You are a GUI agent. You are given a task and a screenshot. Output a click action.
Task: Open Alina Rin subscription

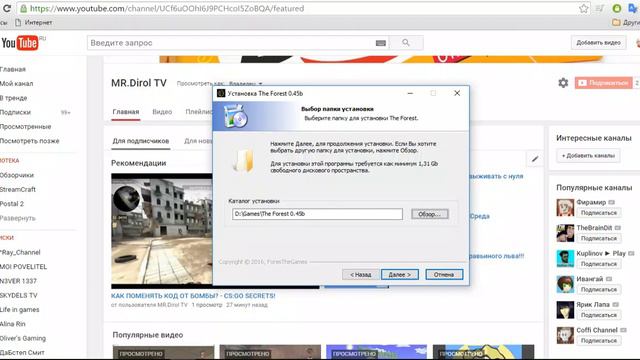pos(13,324)
